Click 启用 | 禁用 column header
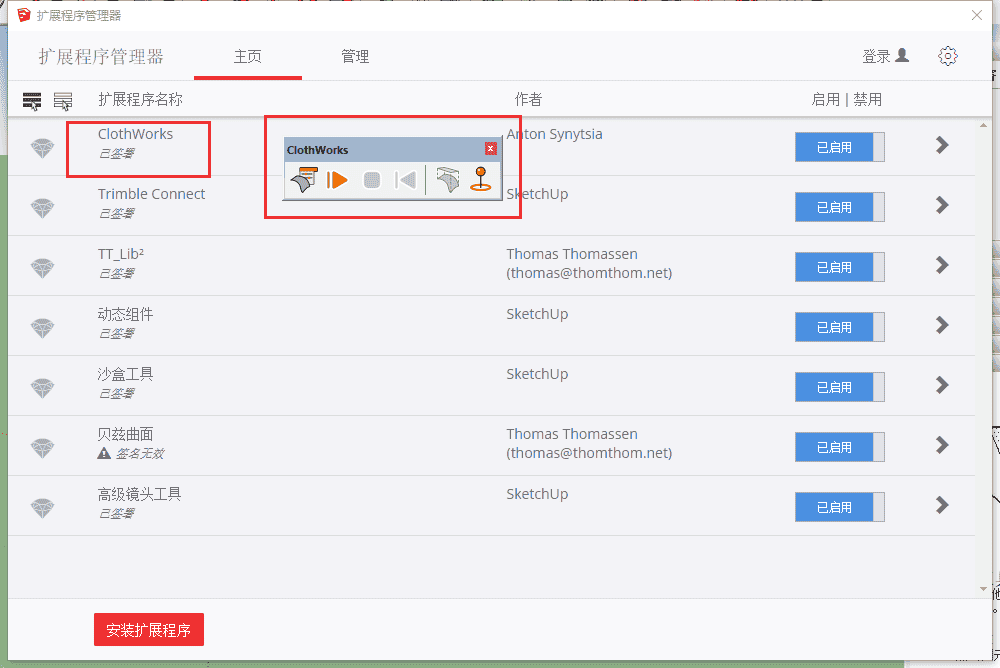This screenshot has width=1000, height=668. [846, 100]
